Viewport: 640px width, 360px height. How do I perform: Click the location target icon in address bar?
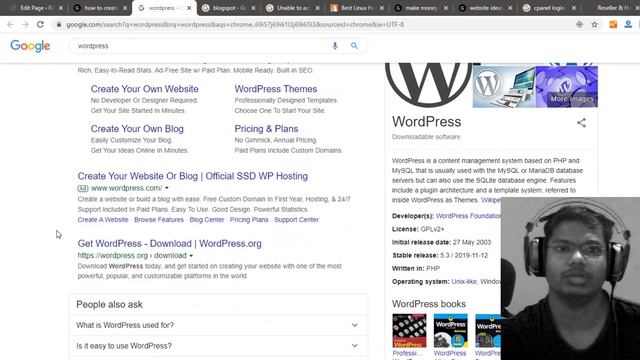coord(579,24)
